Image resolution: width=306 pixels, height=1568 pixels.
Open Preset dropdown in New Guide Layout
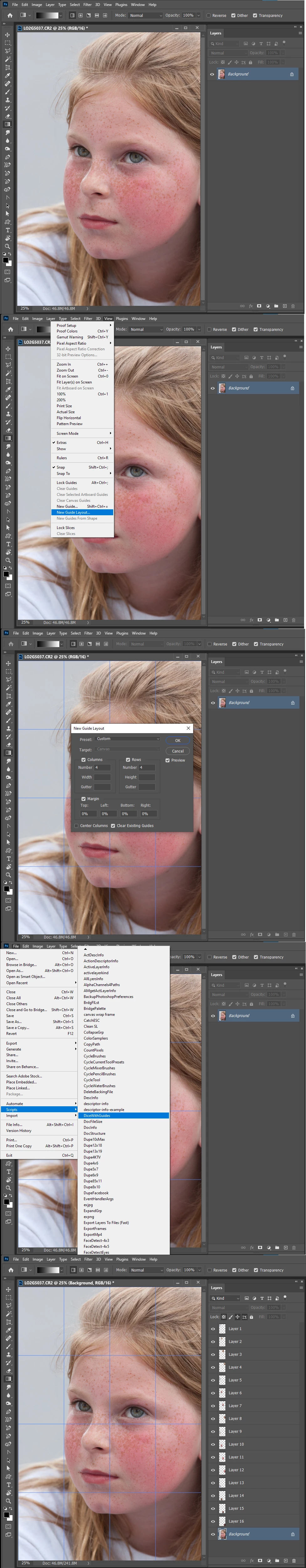[127, 739]
